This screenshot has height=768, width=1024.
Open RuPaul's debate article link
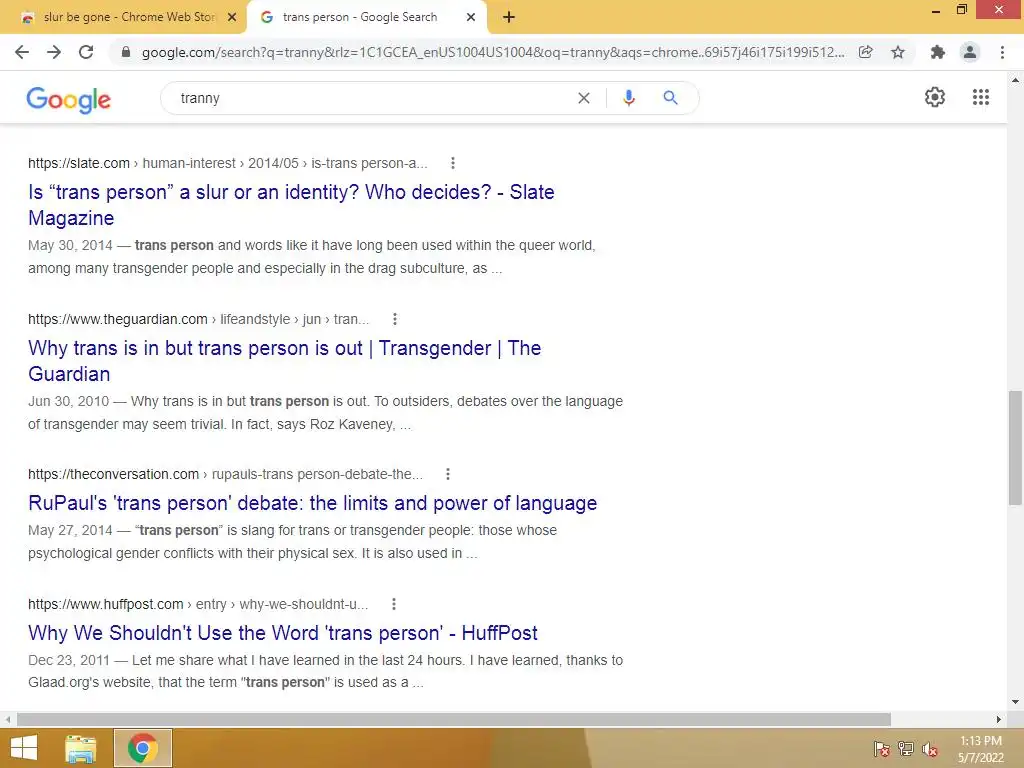click(313, 504)
